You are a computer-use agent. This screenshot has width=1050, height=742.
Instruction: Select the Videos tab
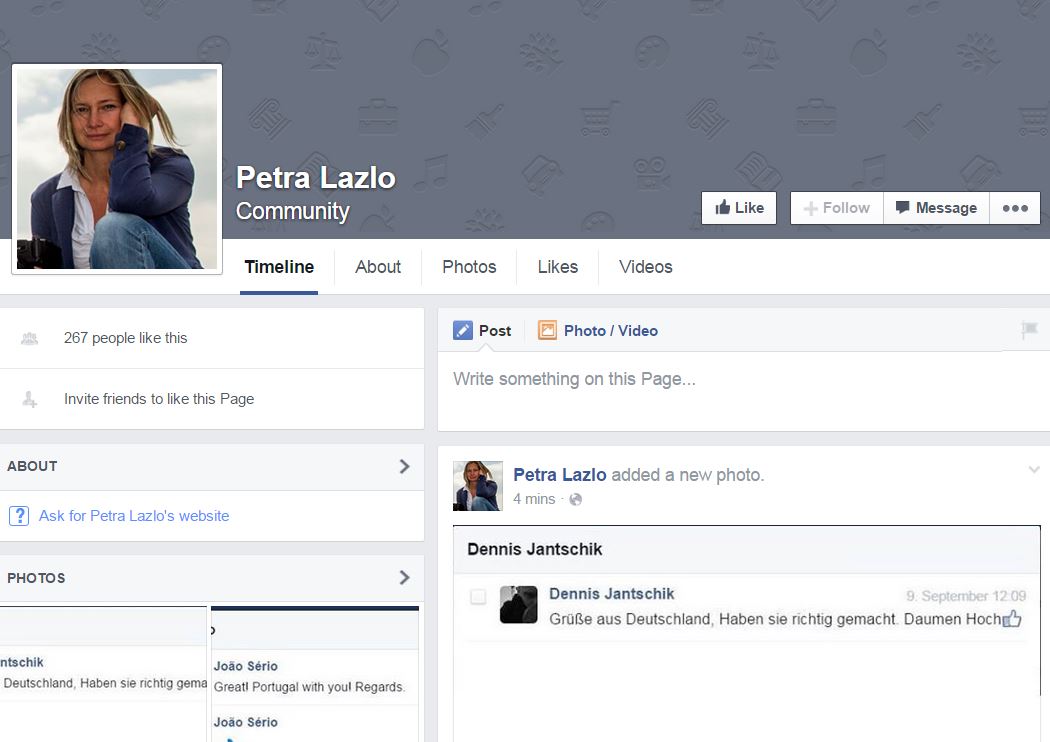(645, 267)
